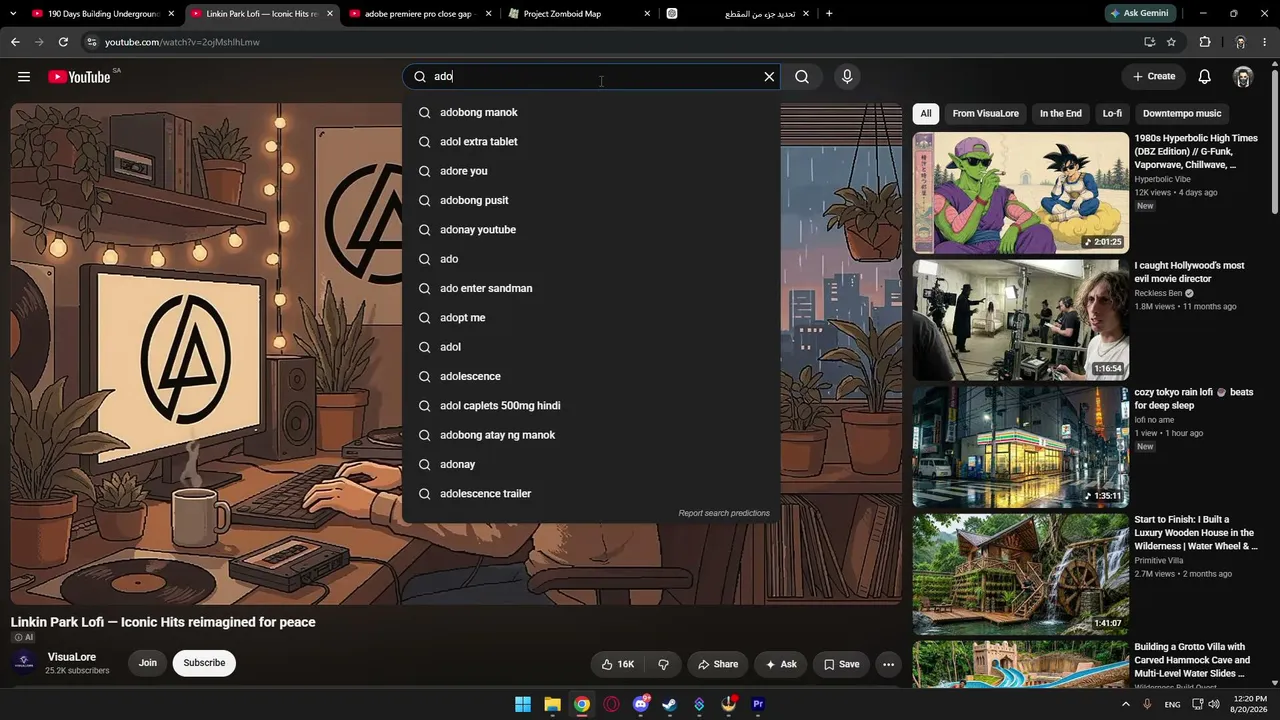1280x720 pixels.
Task: Filter by "In the End" chip
Action: tap(1060, 114)
